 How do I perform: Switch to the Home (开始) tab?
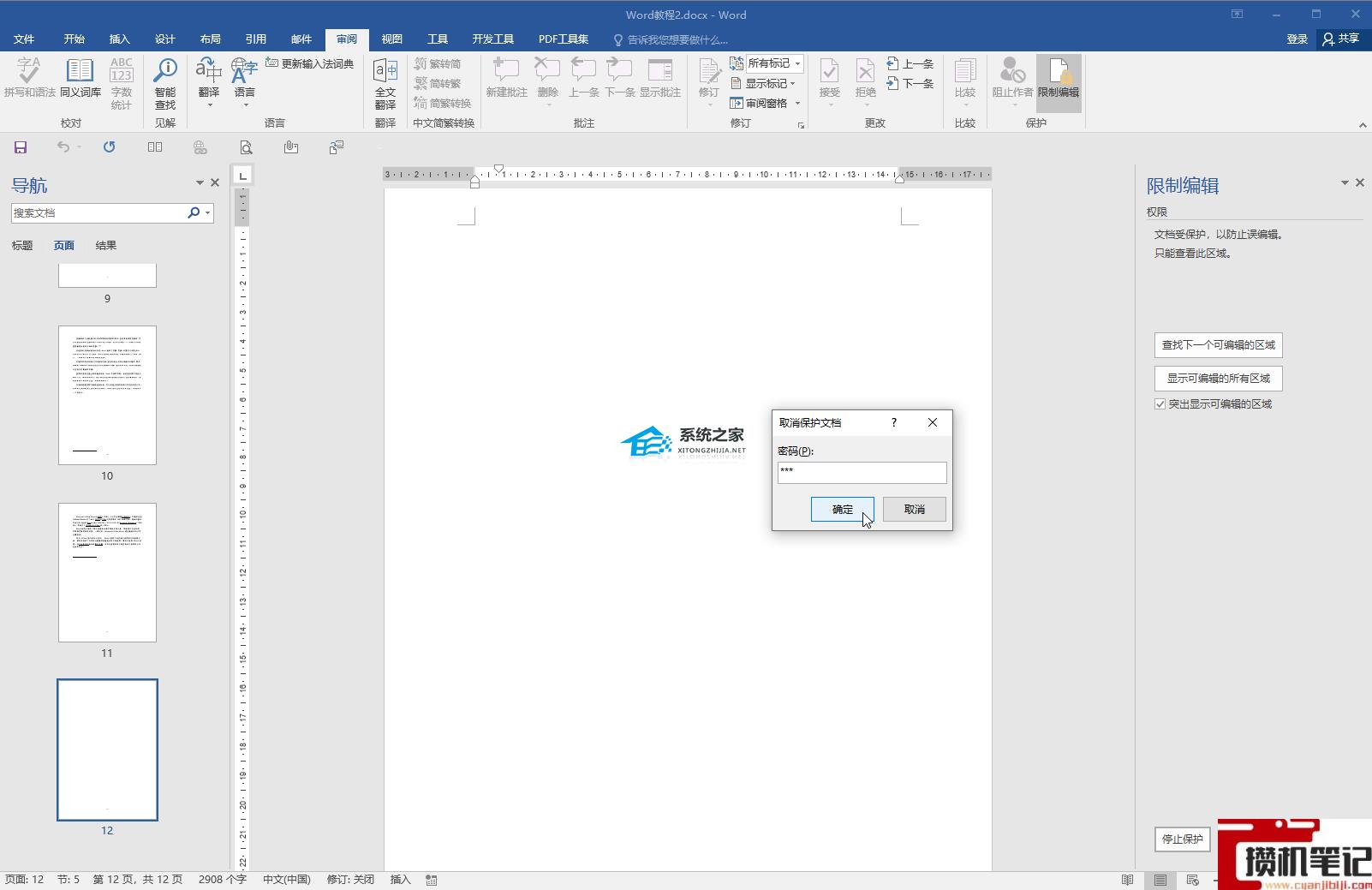coord(75,39)
